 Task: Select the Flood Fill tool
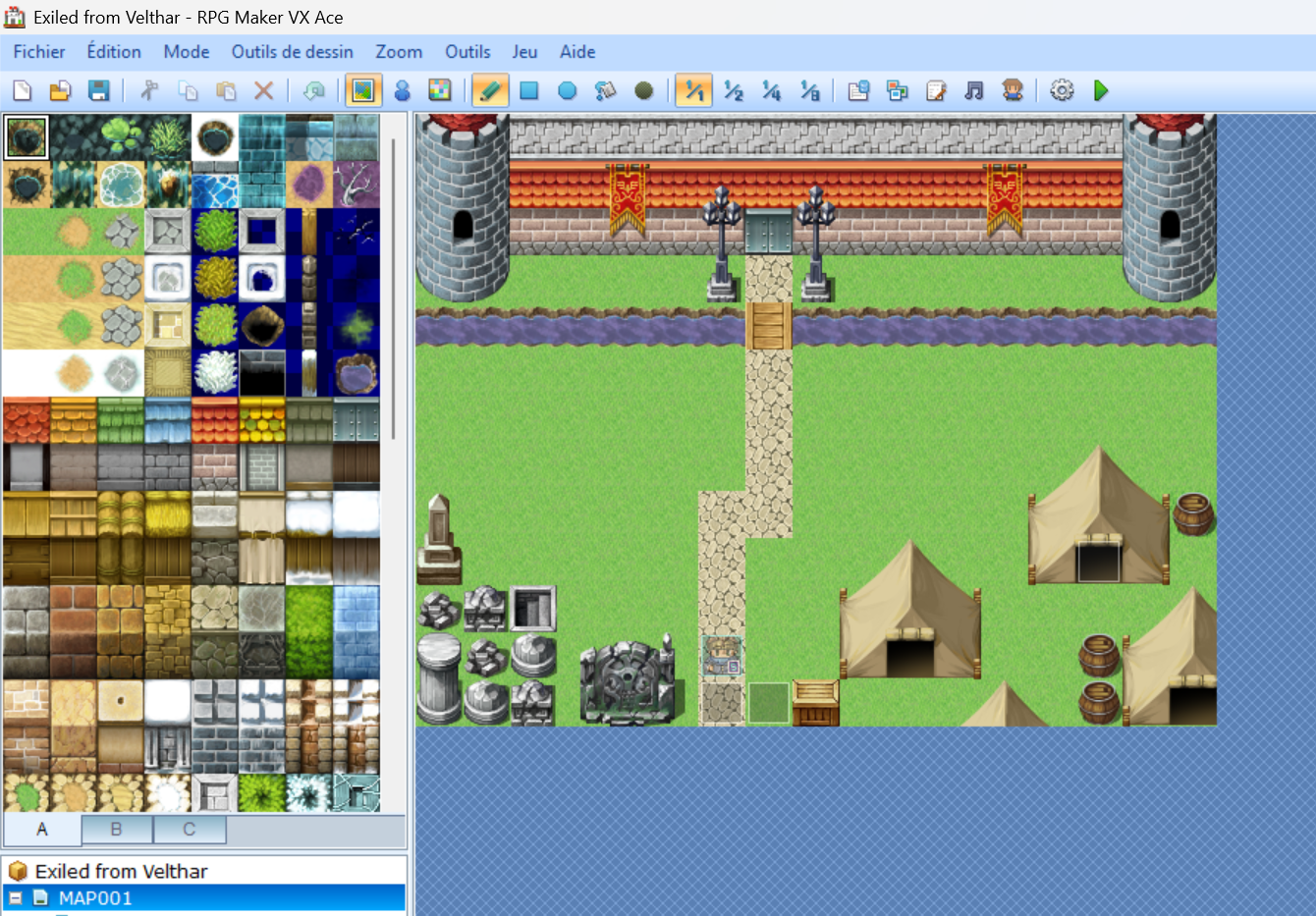pyautogui.click(x=606, y=91)
